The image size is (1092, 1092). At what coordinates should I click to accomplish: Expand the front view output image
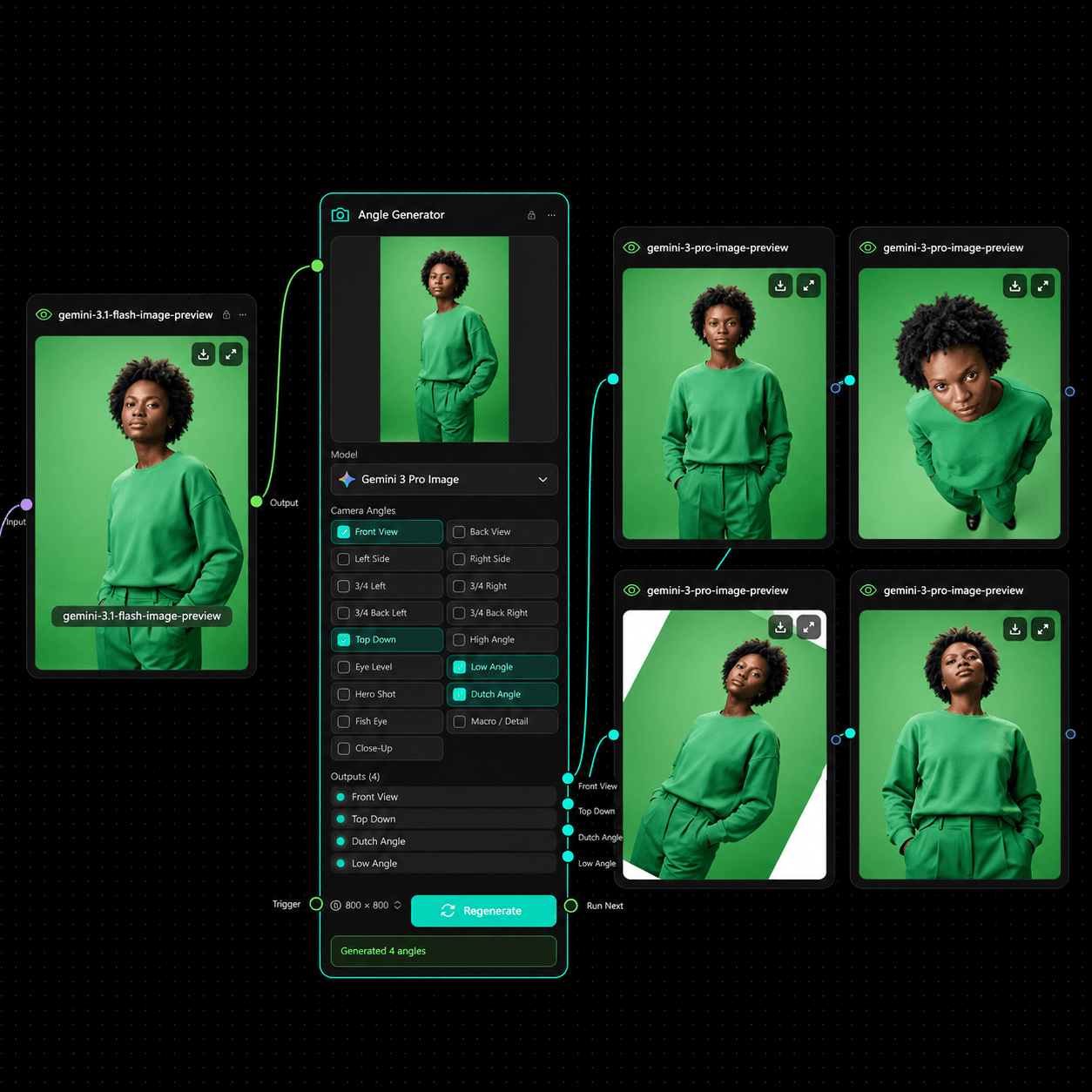[x=808, y=286]
